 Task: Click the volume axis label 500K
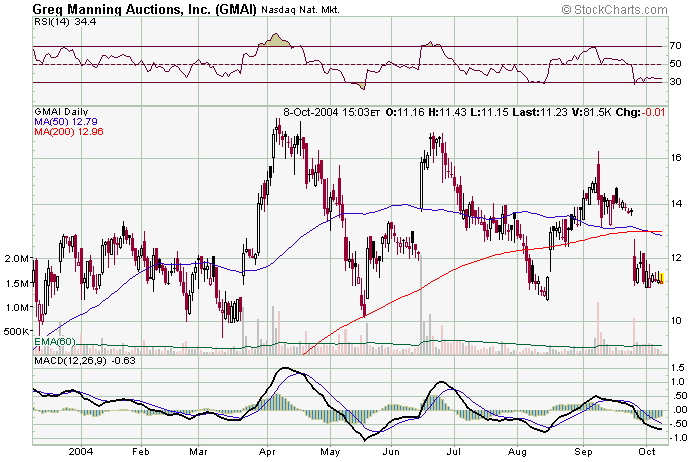click(17, 331)
